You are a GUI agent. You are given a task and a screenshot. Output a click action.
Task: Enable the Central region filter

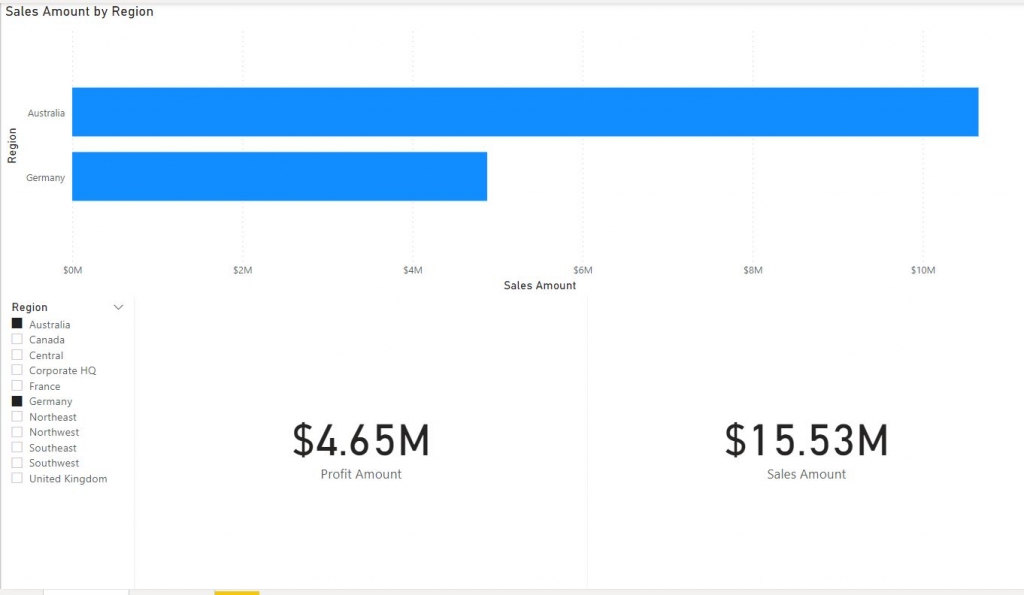tap(15, 354)
